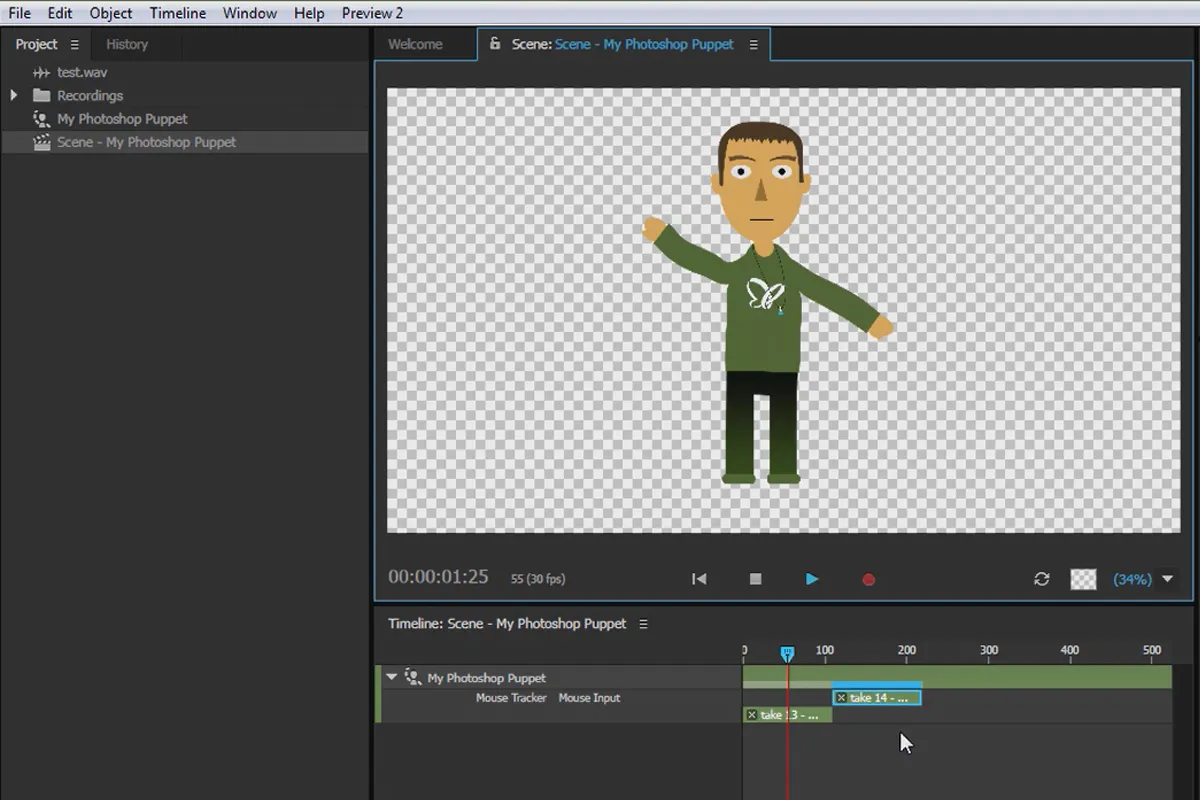Click the Mouse Tracker label
The image size is (1200, 800).
pyautogui.click(x=511, y=698)
